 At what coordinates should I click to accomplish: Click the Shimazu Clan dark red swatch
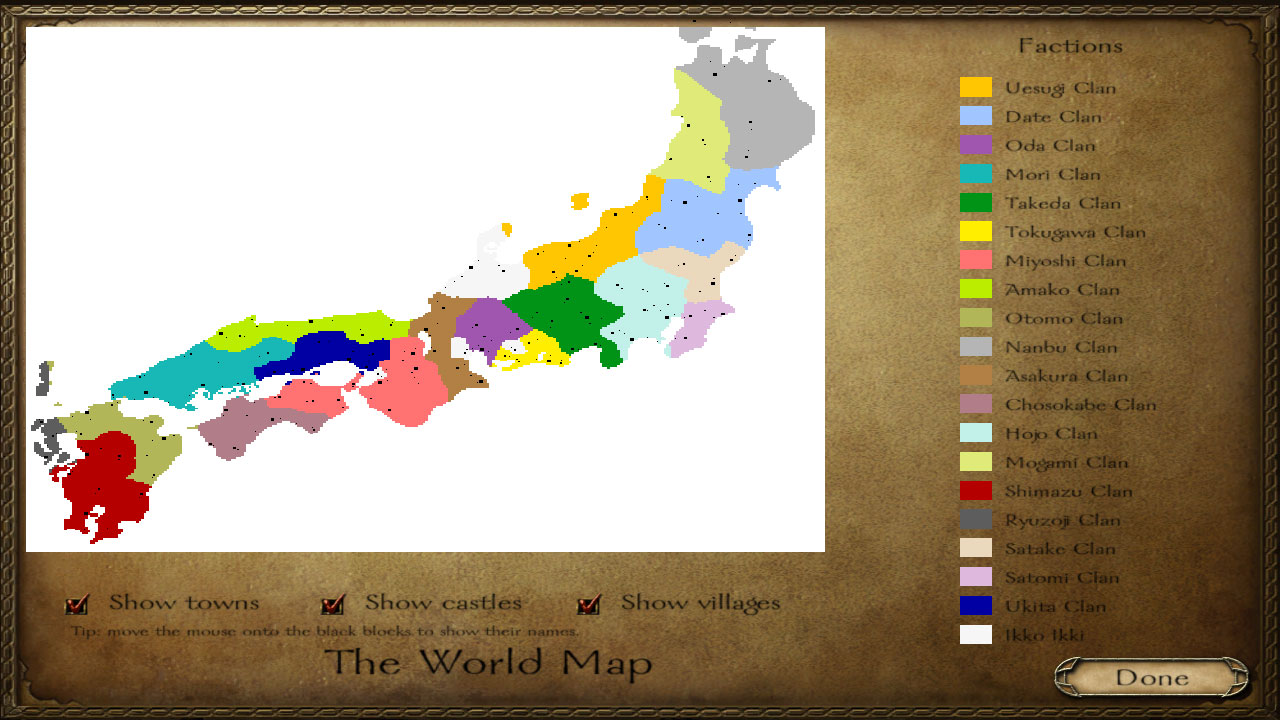(975, 491)
